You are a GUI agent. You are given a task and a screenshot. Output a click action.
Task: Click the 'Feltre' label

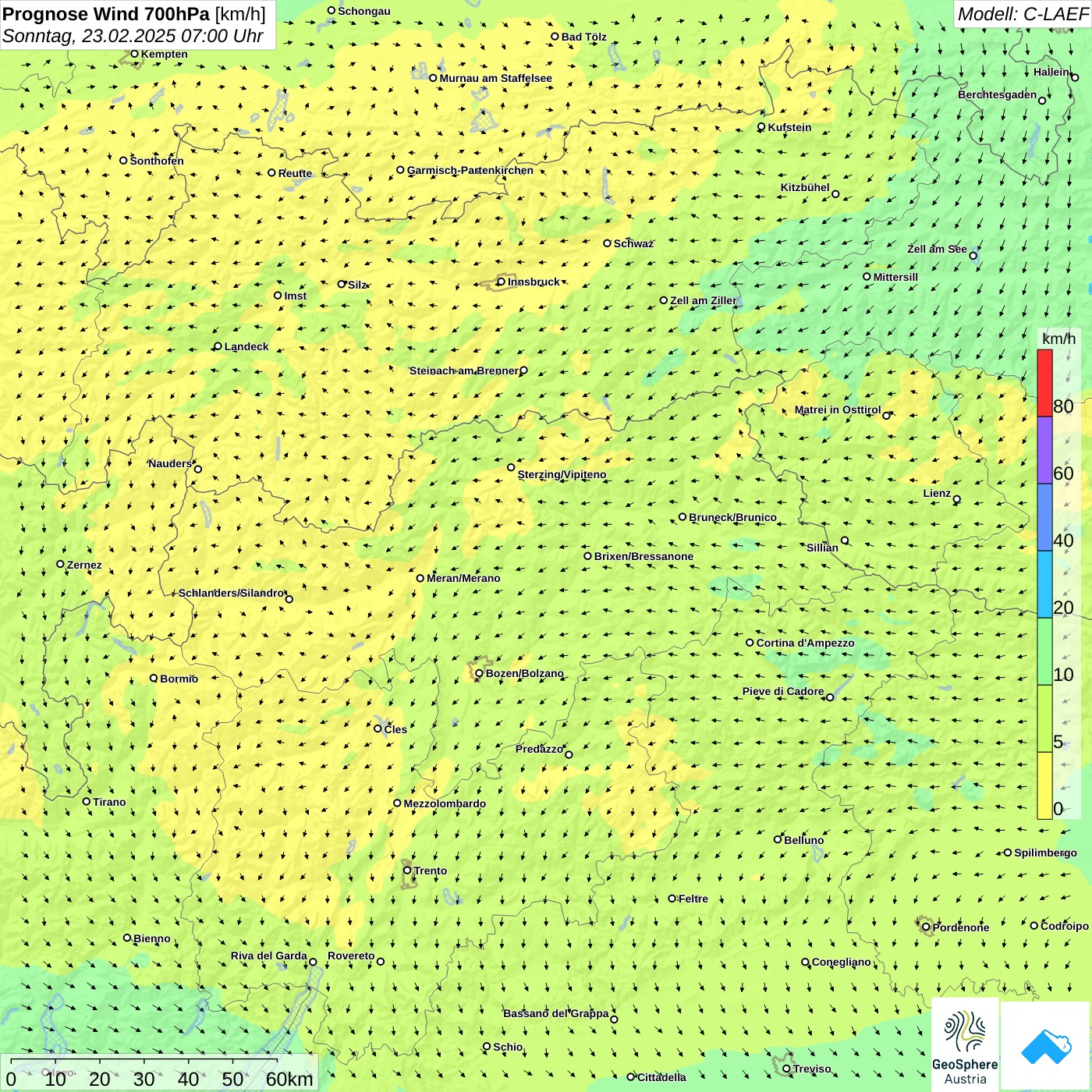pos(693,899)
